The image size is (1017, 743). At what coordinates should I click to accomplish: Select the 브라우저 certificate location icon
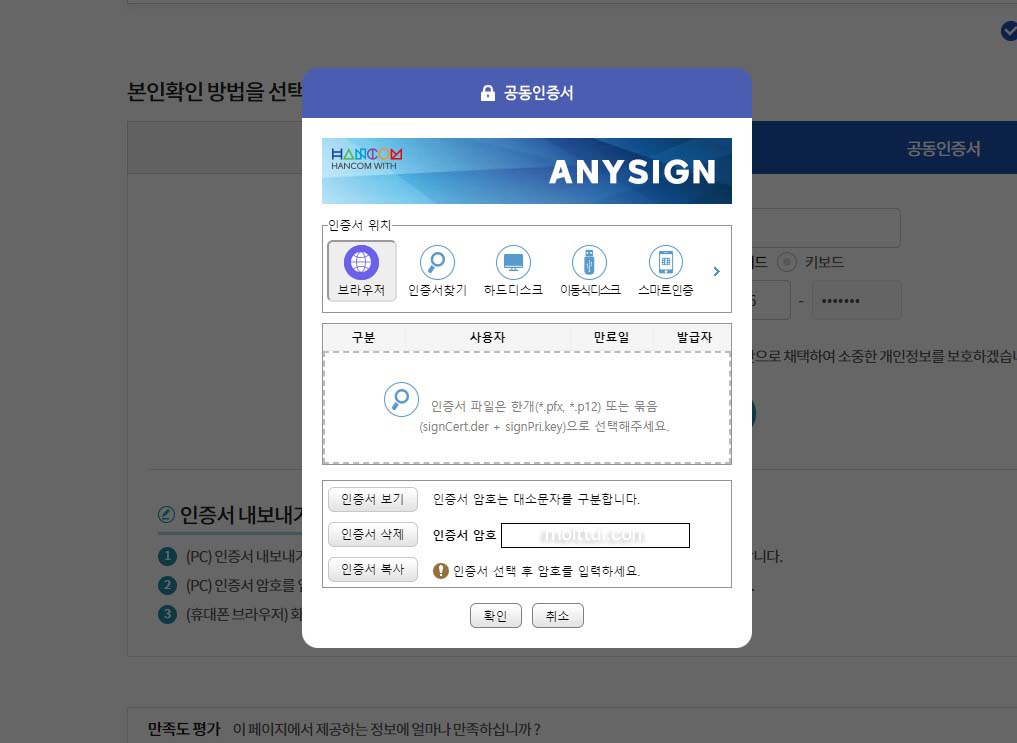click(x=360, y=268)
